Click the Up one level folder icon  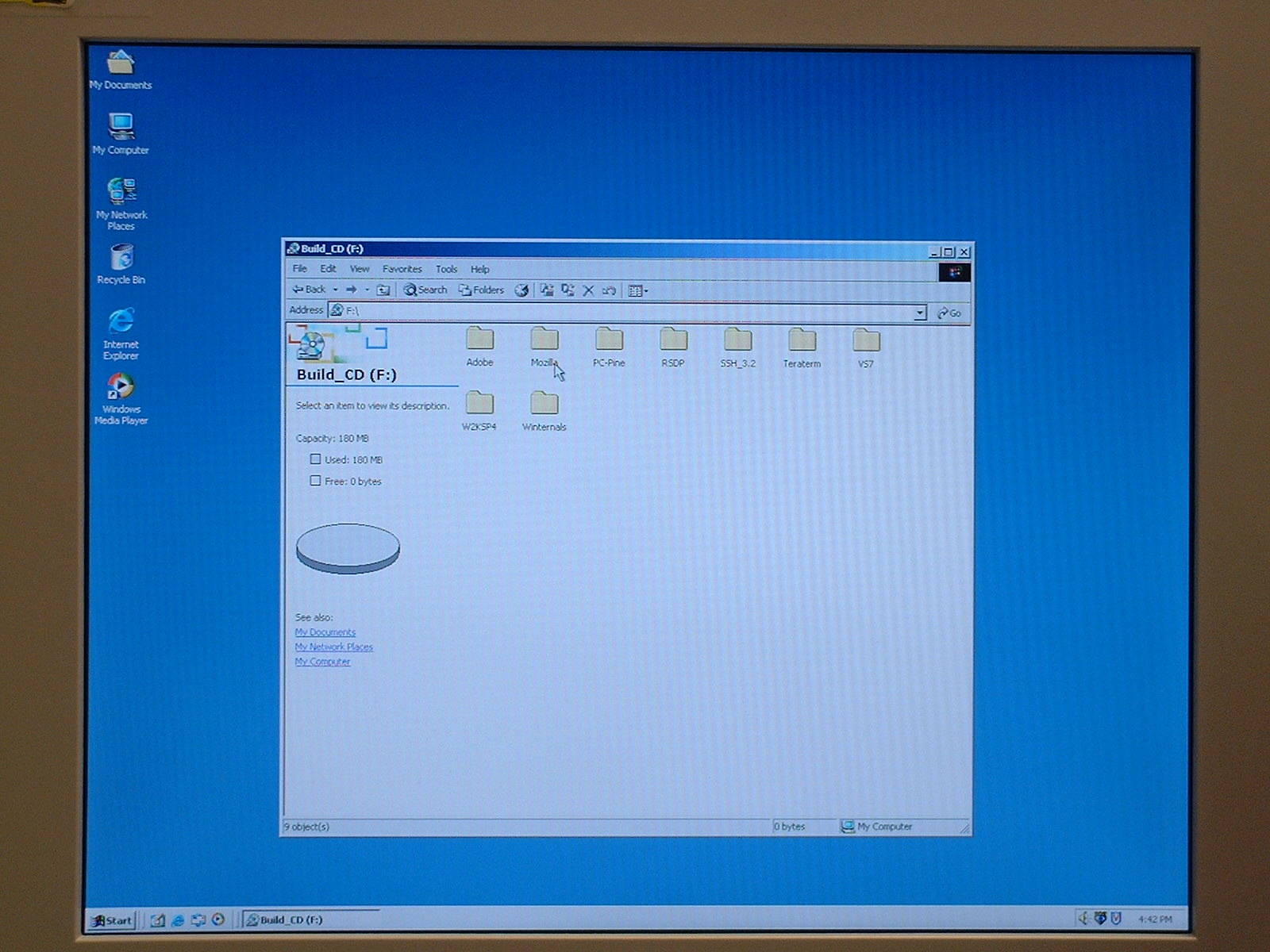[383, 290]
